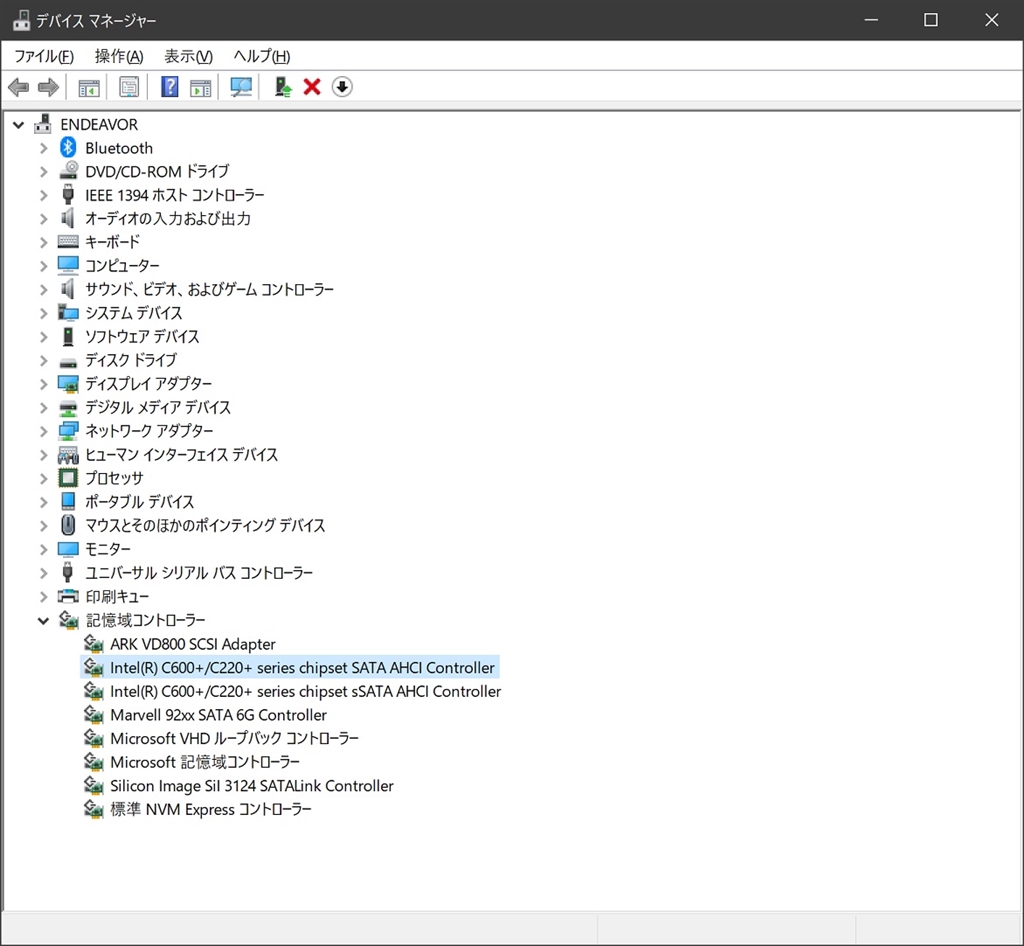Screen dimensions: 1024x946
Task: Click the ディスプレイ アダプター icon
Action: click(x=68, y=383)
